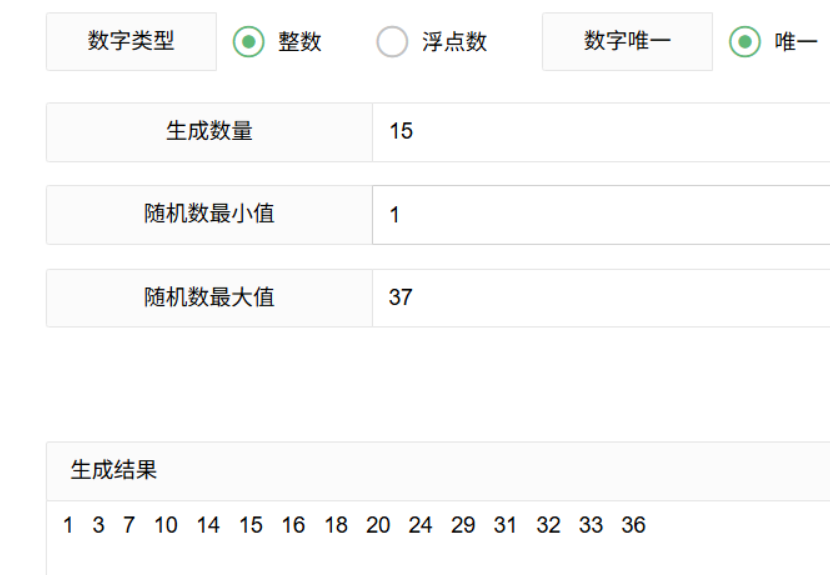Click the 生成结果 panel header
830x575 pixels.
click(x=438, y=471)
